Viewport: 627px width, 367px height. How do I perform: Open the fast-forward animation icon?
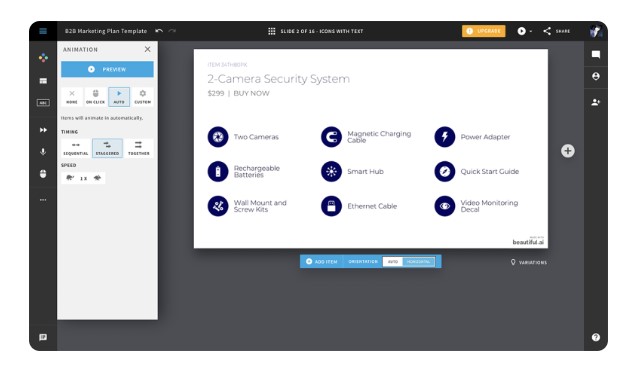pyautogui.click(x=43, y=130)
